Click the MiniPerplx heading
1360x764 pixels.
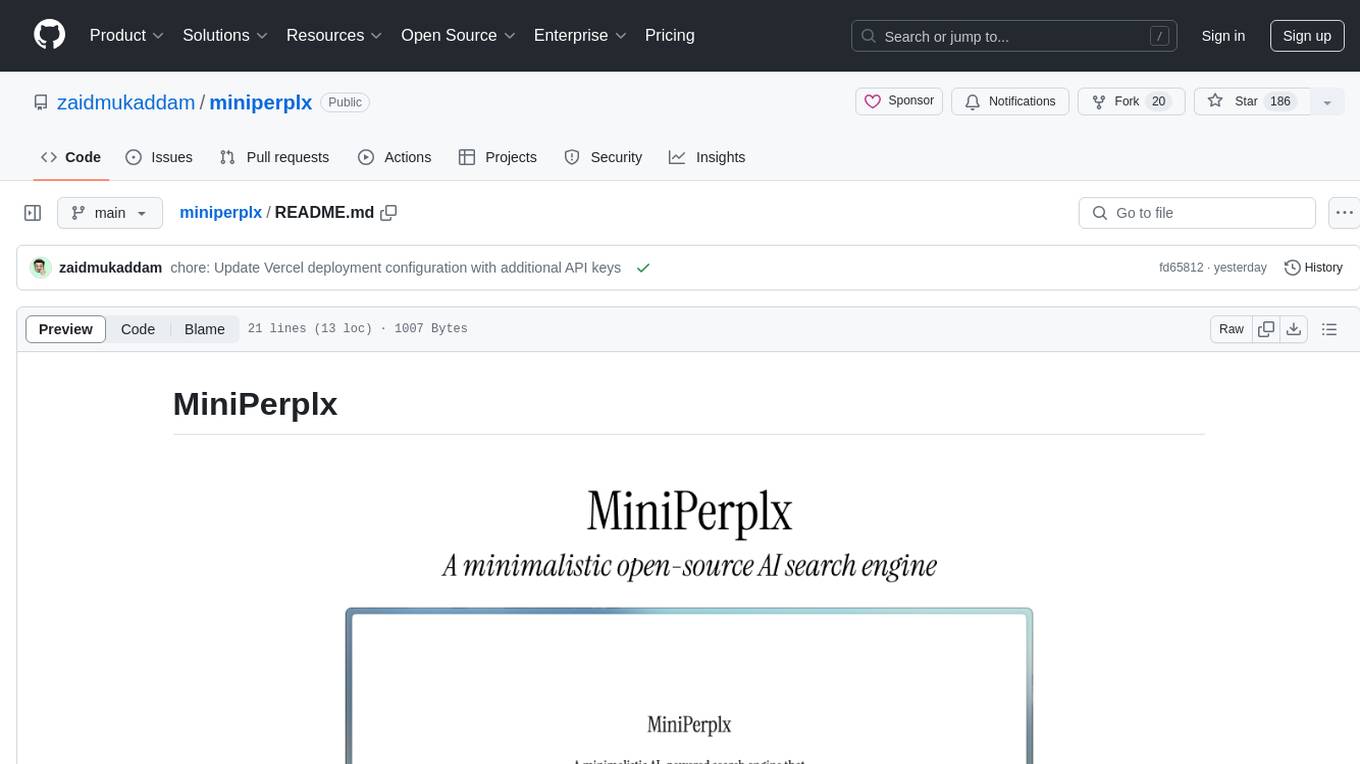point(255,404)
